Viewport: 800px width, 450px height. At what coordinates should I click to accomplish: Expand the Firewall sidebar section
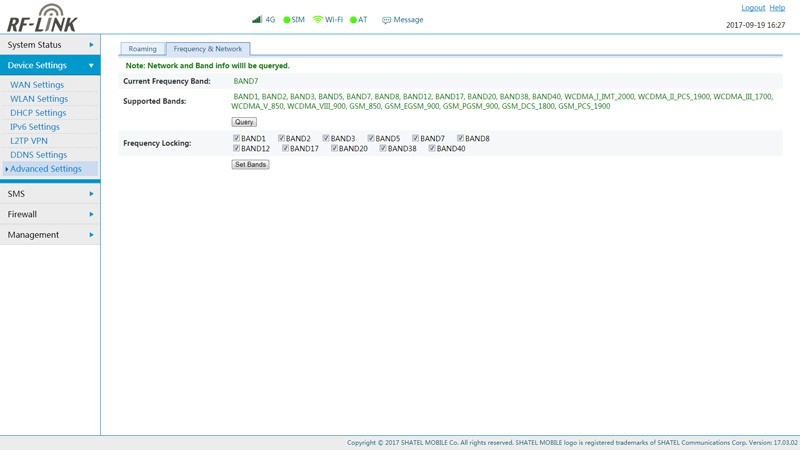[x=49, y=214]
